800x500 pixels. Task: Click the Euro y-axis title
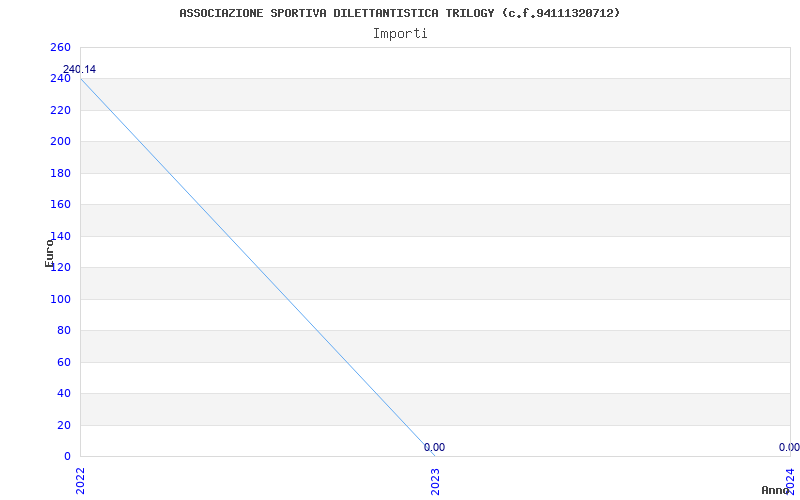point(49,253)
